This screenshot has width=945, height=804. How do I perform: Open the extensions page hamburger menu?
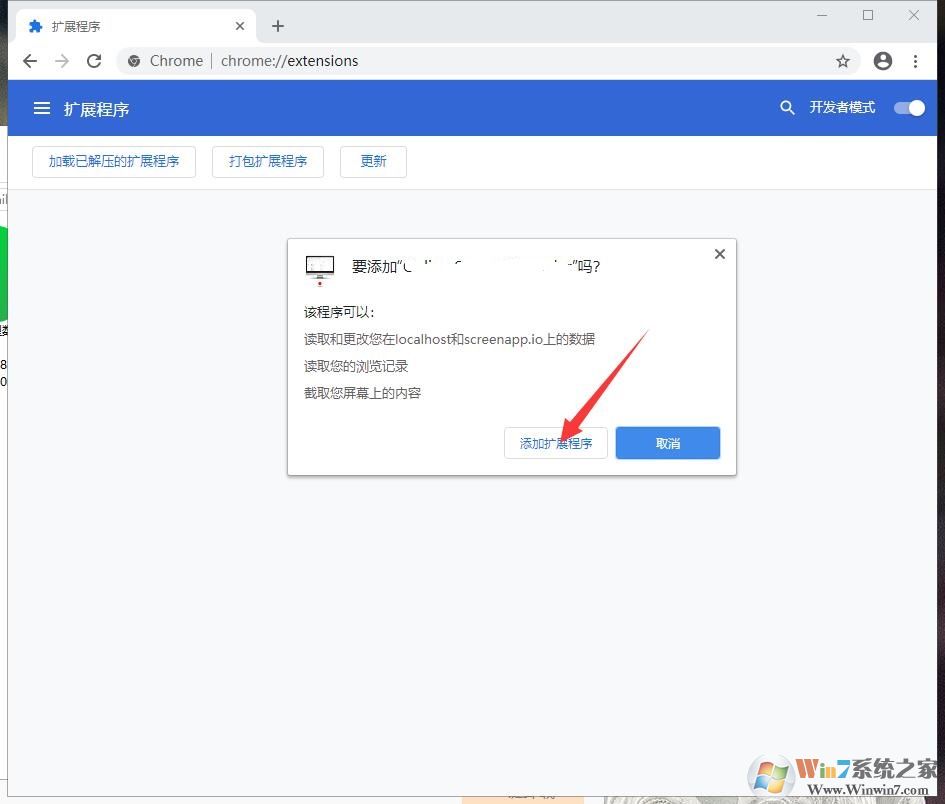pos(41,108)
